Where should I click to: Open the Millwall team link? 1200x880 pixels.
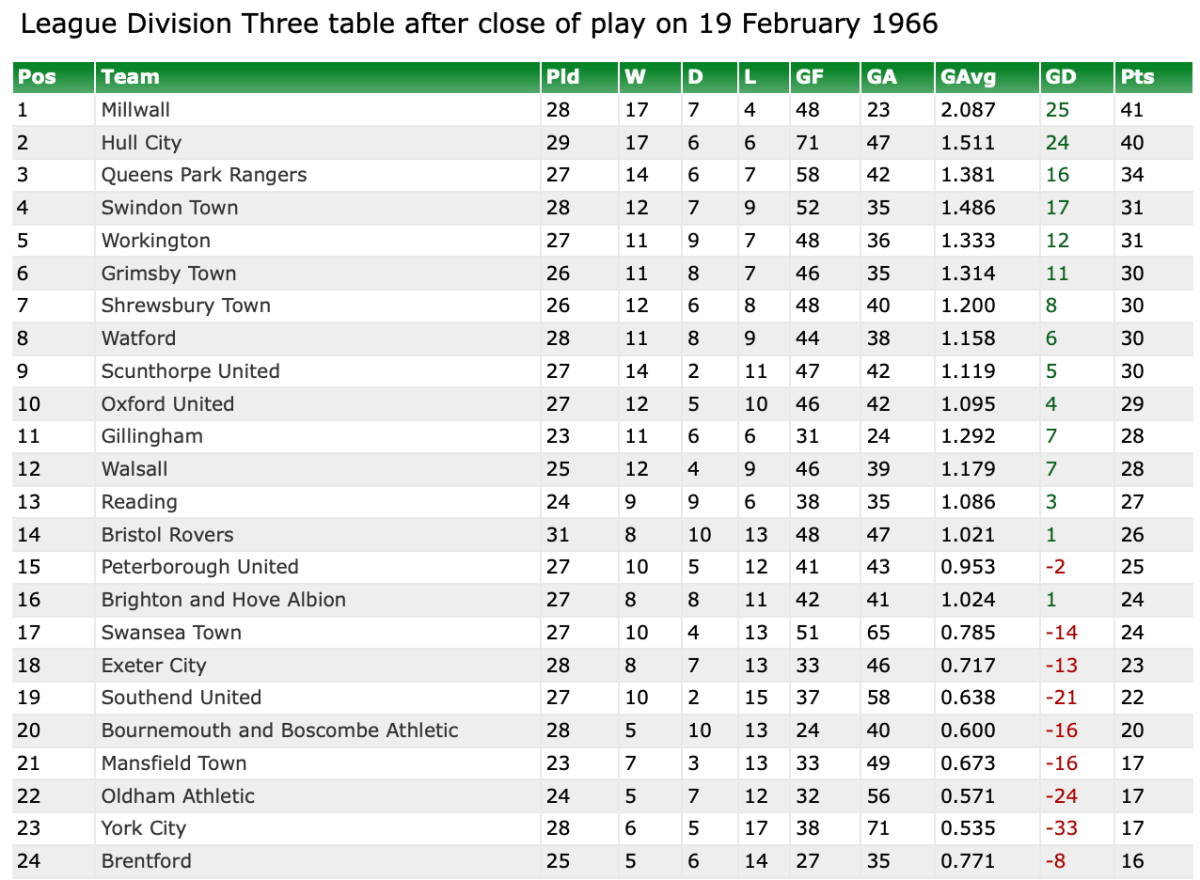click(x=136, y=109)
